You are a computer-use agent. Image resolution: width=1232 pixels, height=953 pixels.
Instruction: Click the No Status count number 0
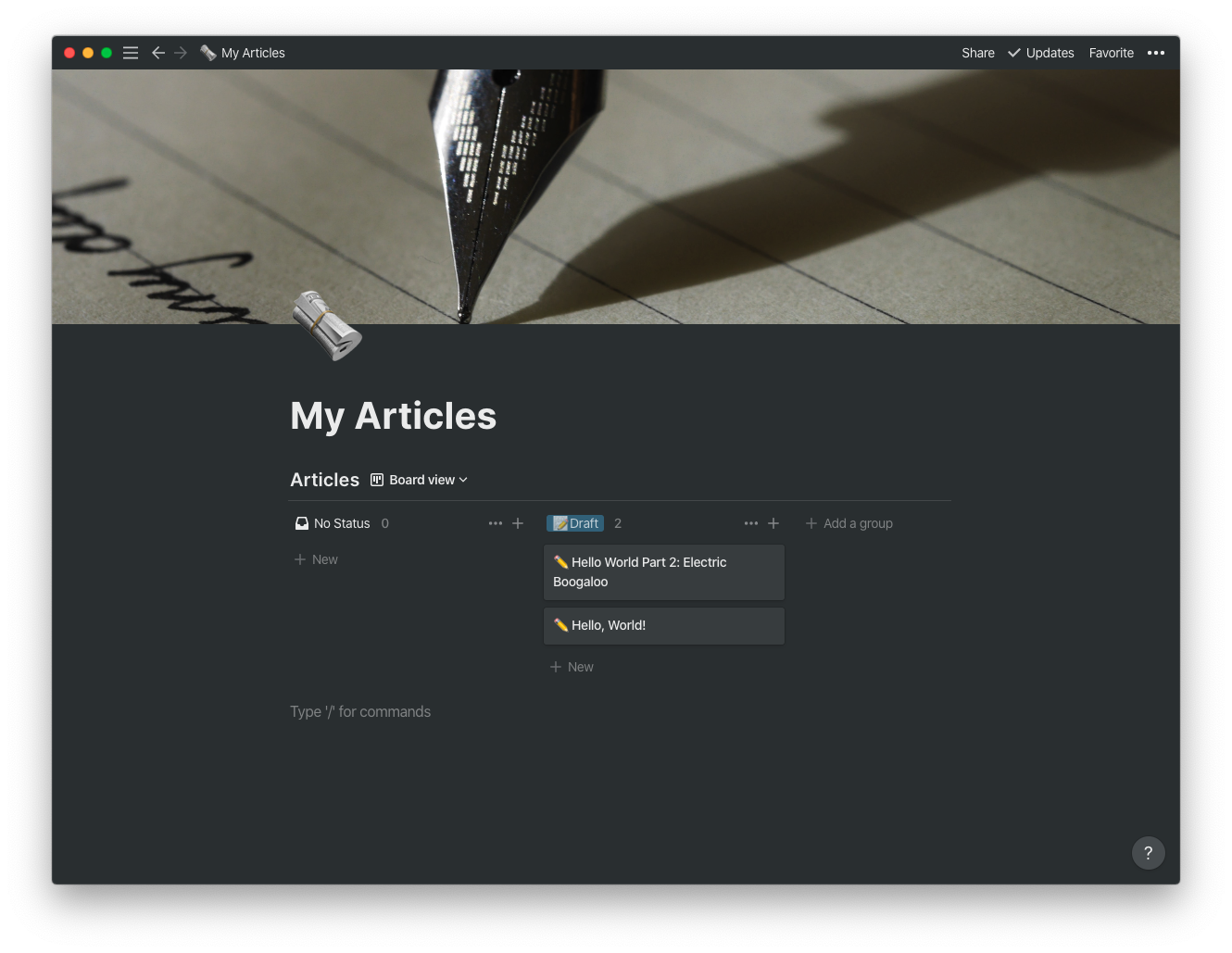pos(385,523)
